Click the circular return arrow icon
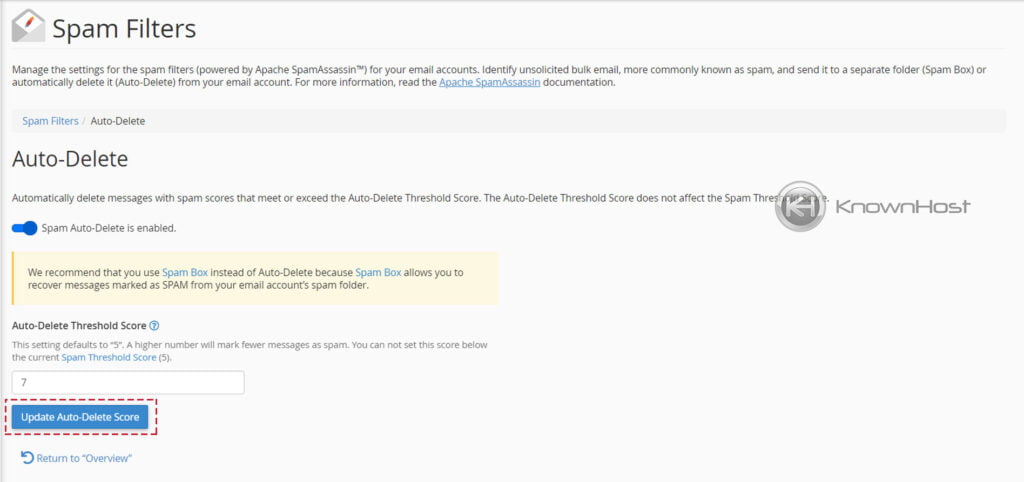The height and width of the screenshot is (482, 1024). 27,457
